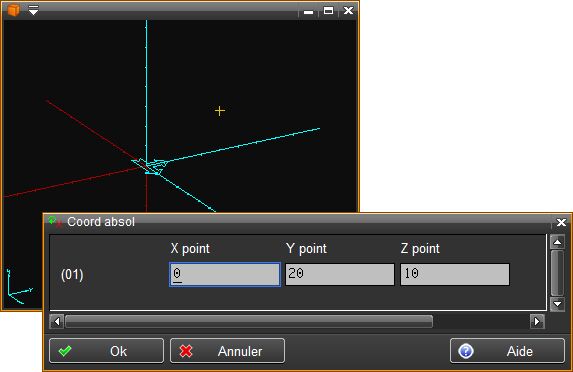Cancel with the Annuler button
Image resolution: width=573 pixels, height=372 pixels.
click(227, 351)
